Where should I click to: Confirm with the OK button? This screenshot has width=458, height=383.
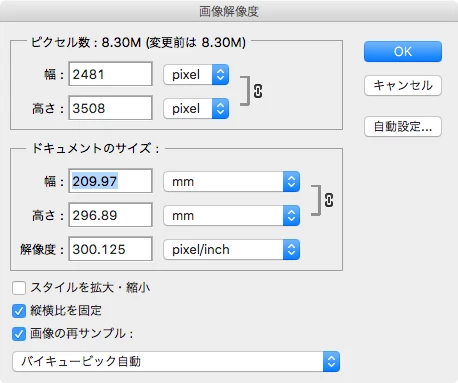tap(403, 52)
